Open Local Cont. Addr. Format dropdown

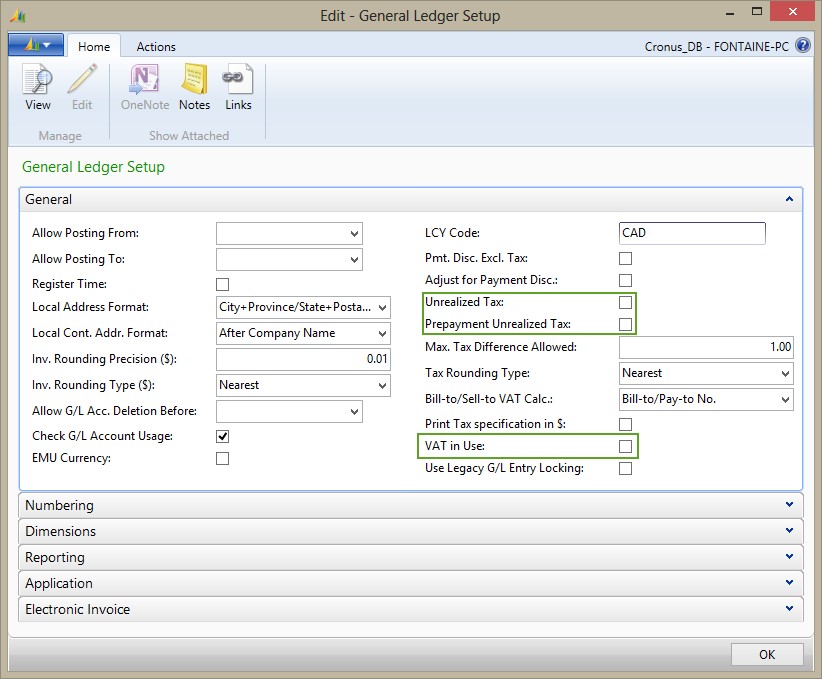[383, 333]
